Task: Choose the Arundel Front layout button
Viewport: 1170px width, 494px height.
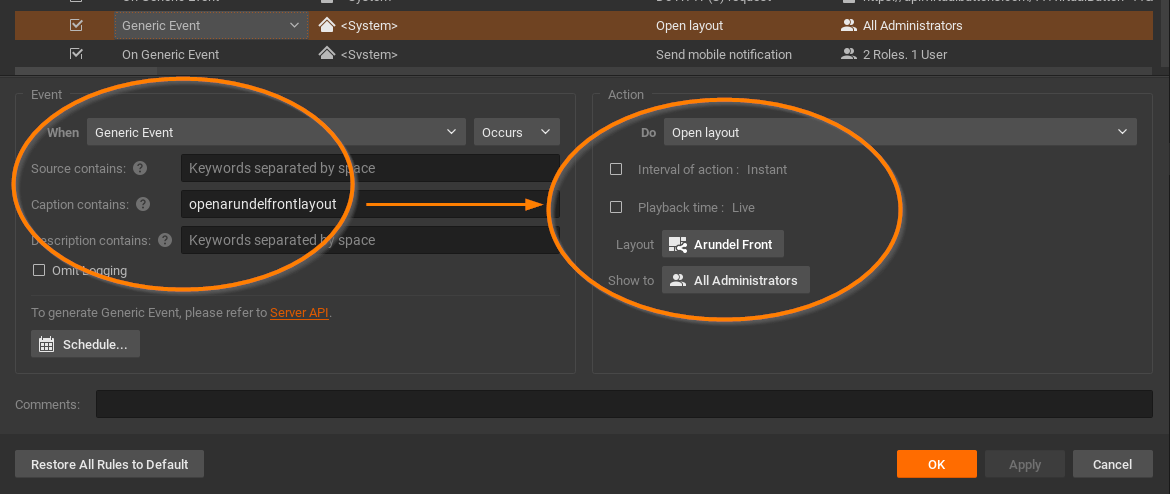Action: [x=722, y=244]
